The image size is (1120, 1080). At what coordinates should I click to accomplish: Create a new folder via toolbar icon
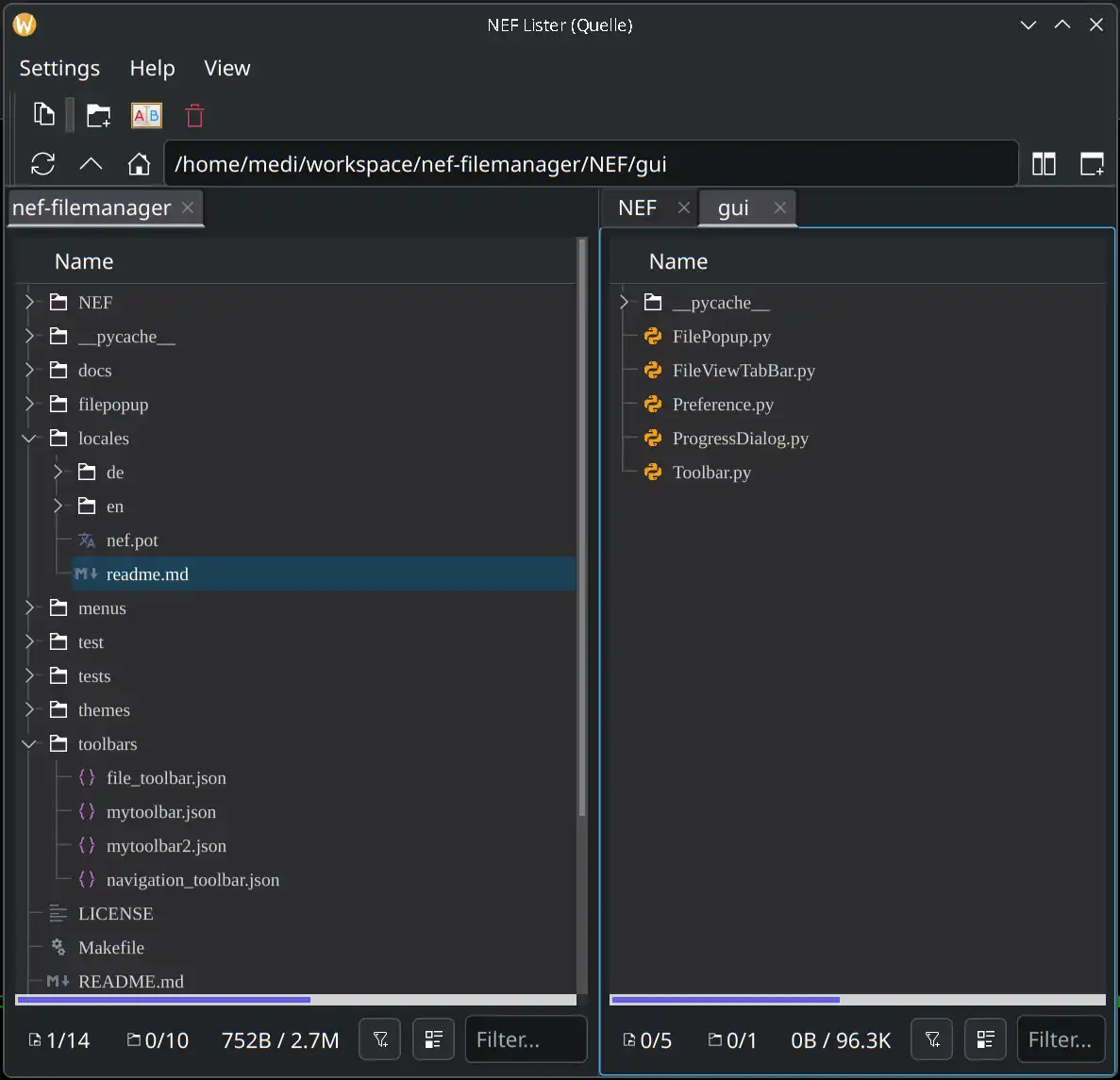(98, 115)
